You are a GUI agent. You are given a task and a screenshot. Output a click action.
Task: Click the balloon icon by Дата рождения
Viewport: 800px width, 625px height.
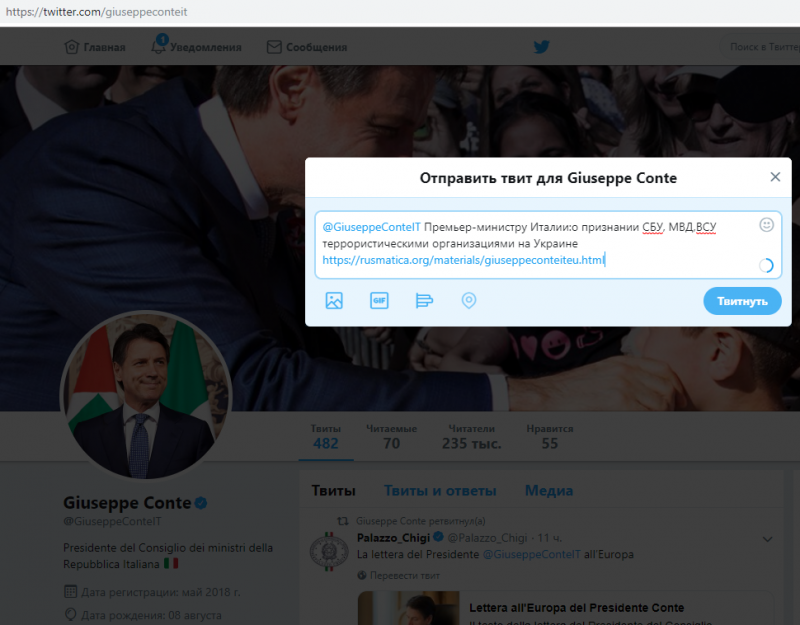[70, 614]
